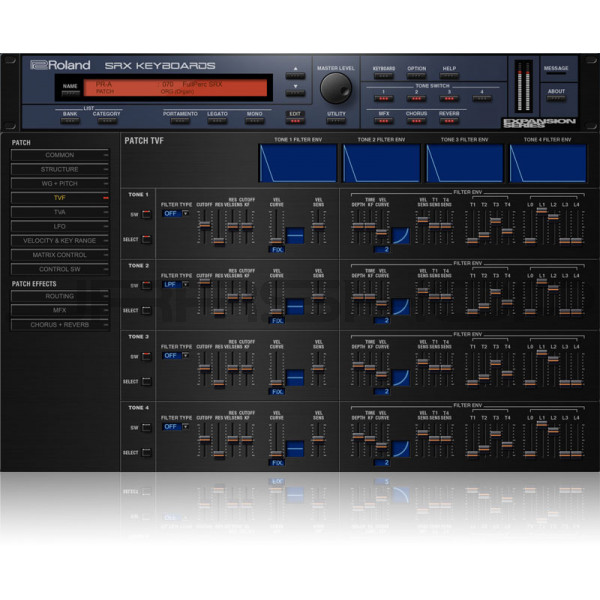Click the Tone 4 Filter Env graph
Screen dimensions: 600x600
point(548,163)
